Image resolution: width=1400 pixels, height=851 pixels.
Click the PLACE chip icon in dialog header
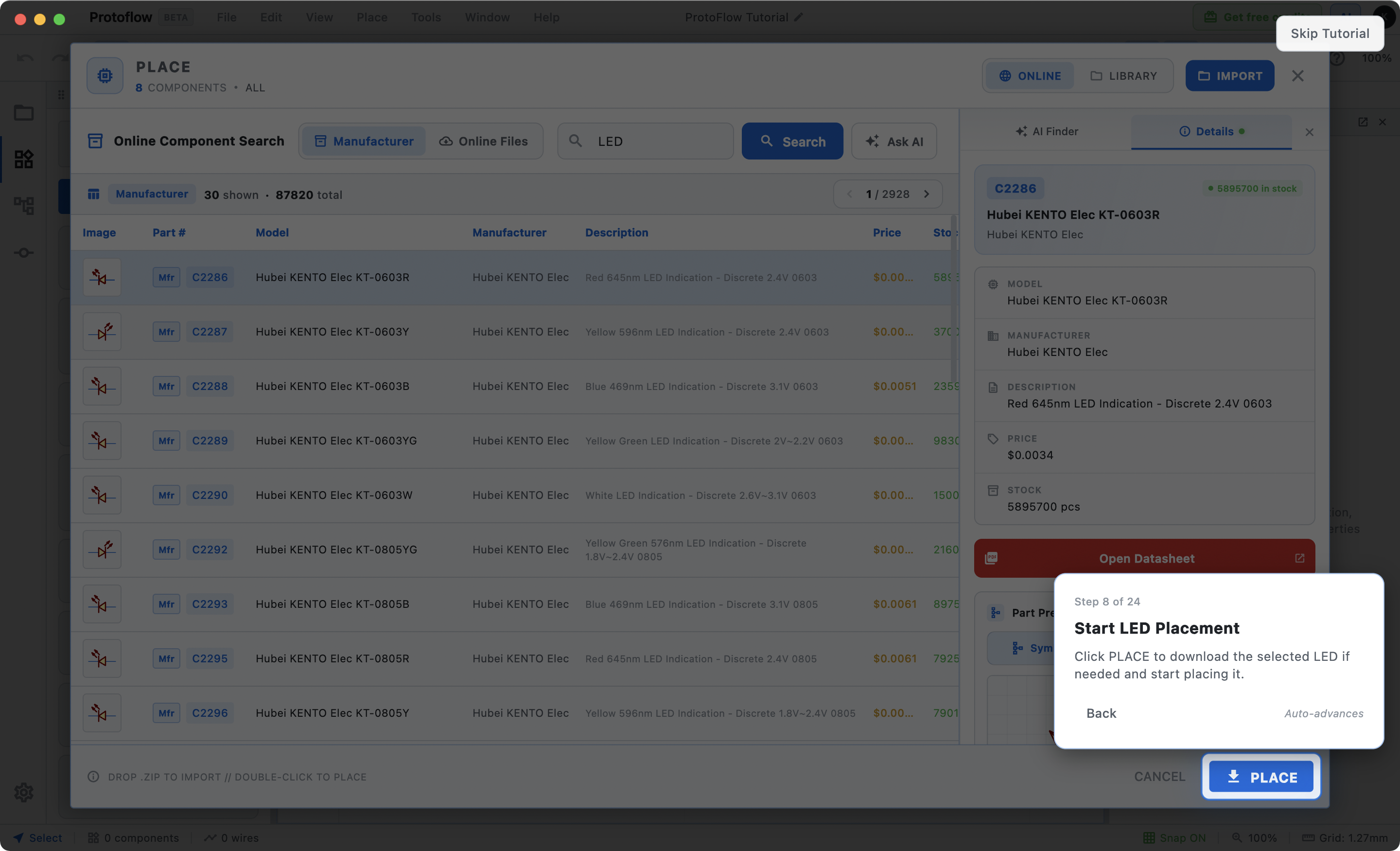pos(105,75)
